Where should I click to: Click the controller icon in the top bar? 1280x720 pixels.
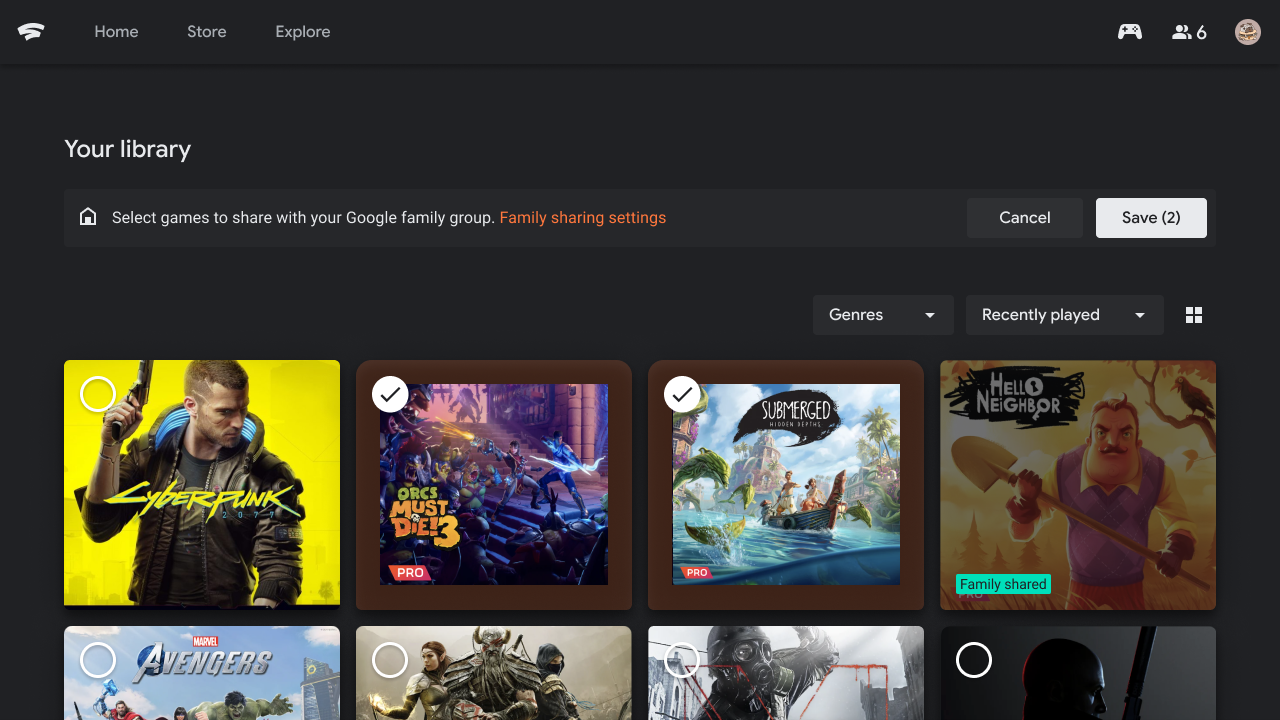coord(1129,31)
